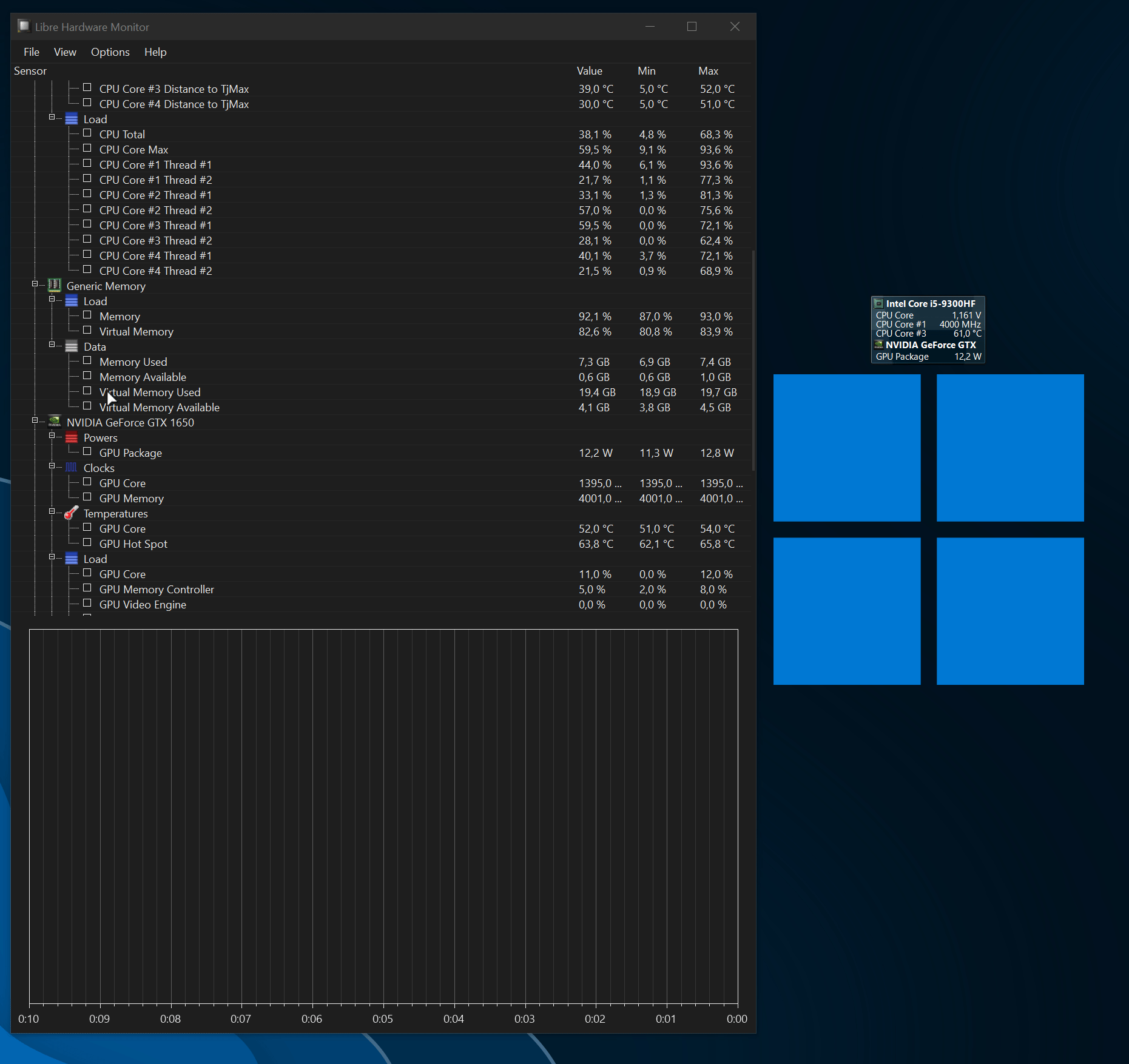The height and width of the screenshot is (1064, 1129).
Task: Click the blue Load icon under Generic Memory
Action: pos(72,301)
